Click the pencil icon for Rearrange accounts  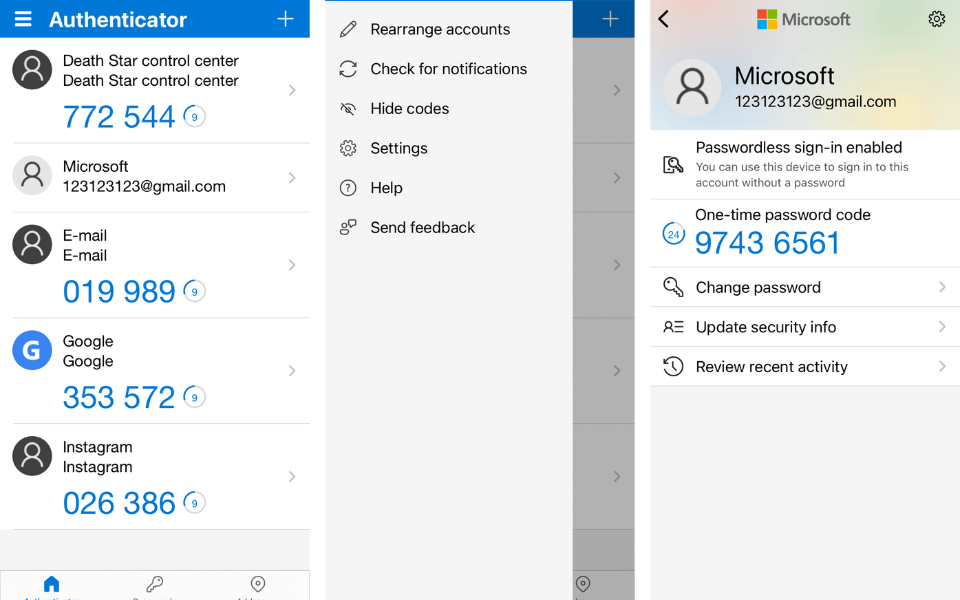(348, 29)
